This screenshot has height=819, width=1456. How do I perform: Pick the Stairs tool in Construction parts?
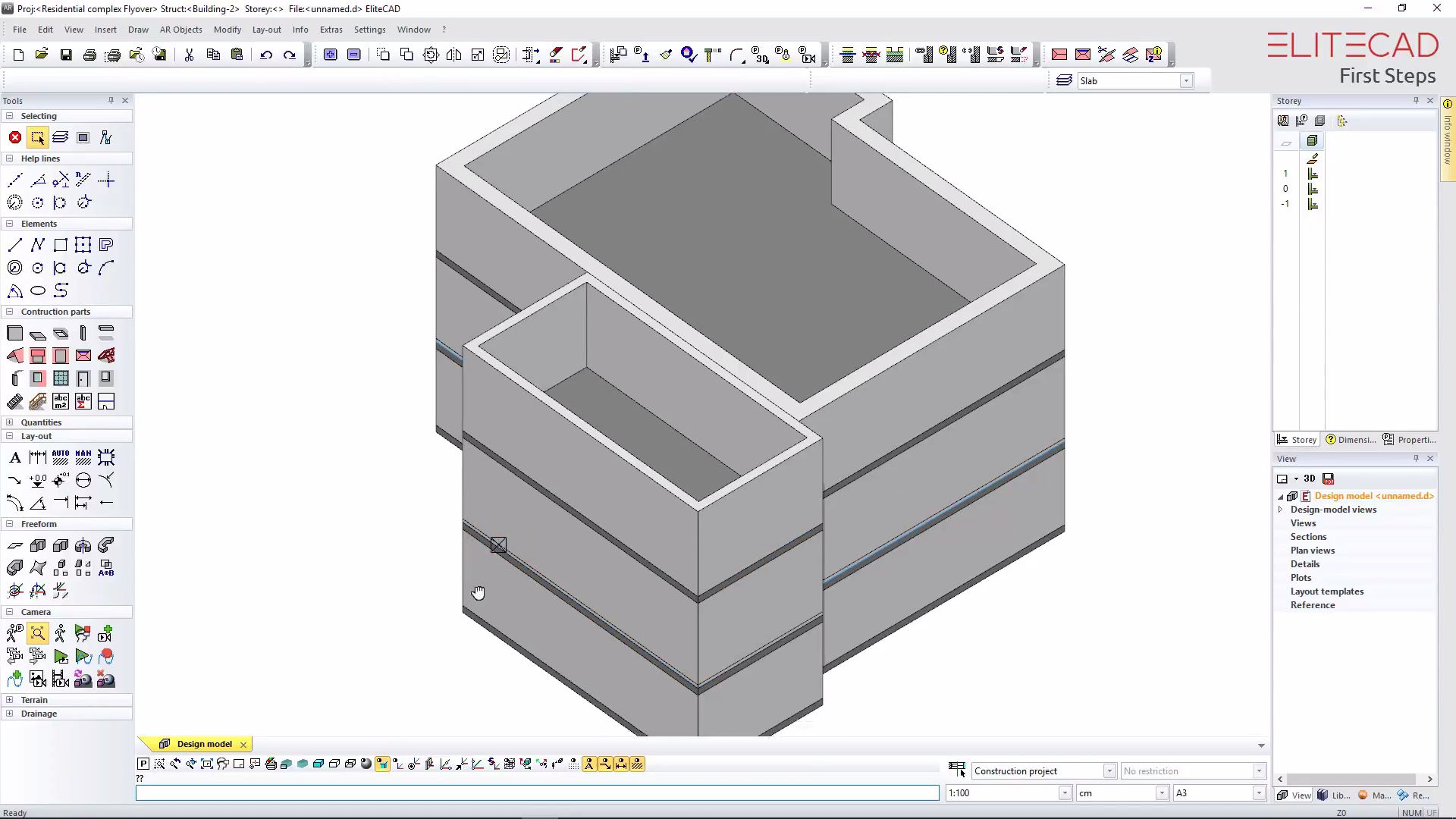click(x=15, y=401)
